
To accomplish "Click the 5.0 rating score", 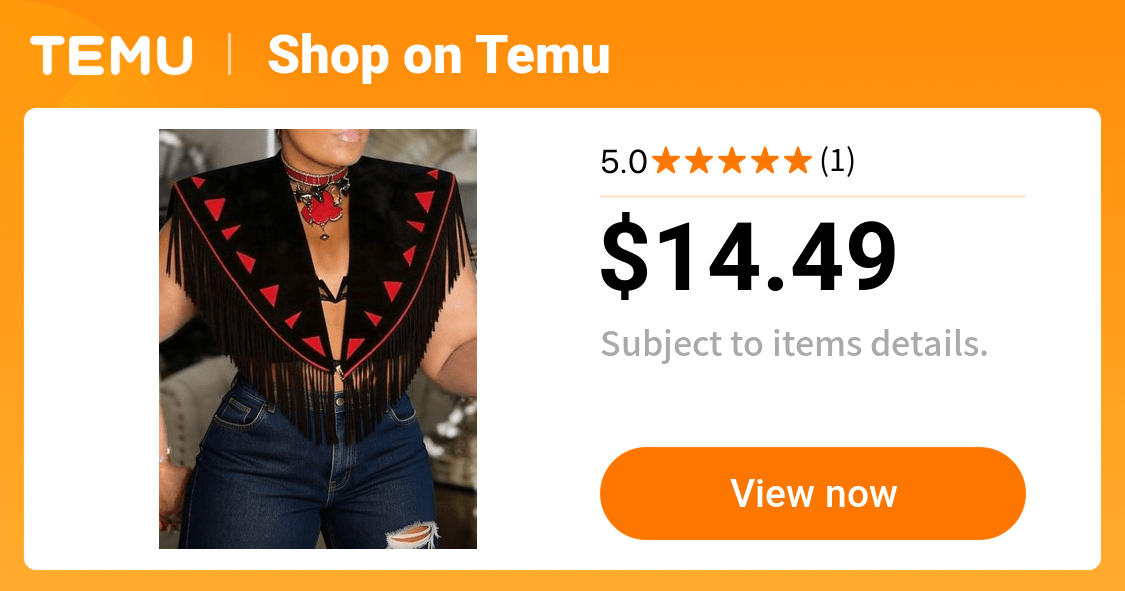I will pos(623,162).
